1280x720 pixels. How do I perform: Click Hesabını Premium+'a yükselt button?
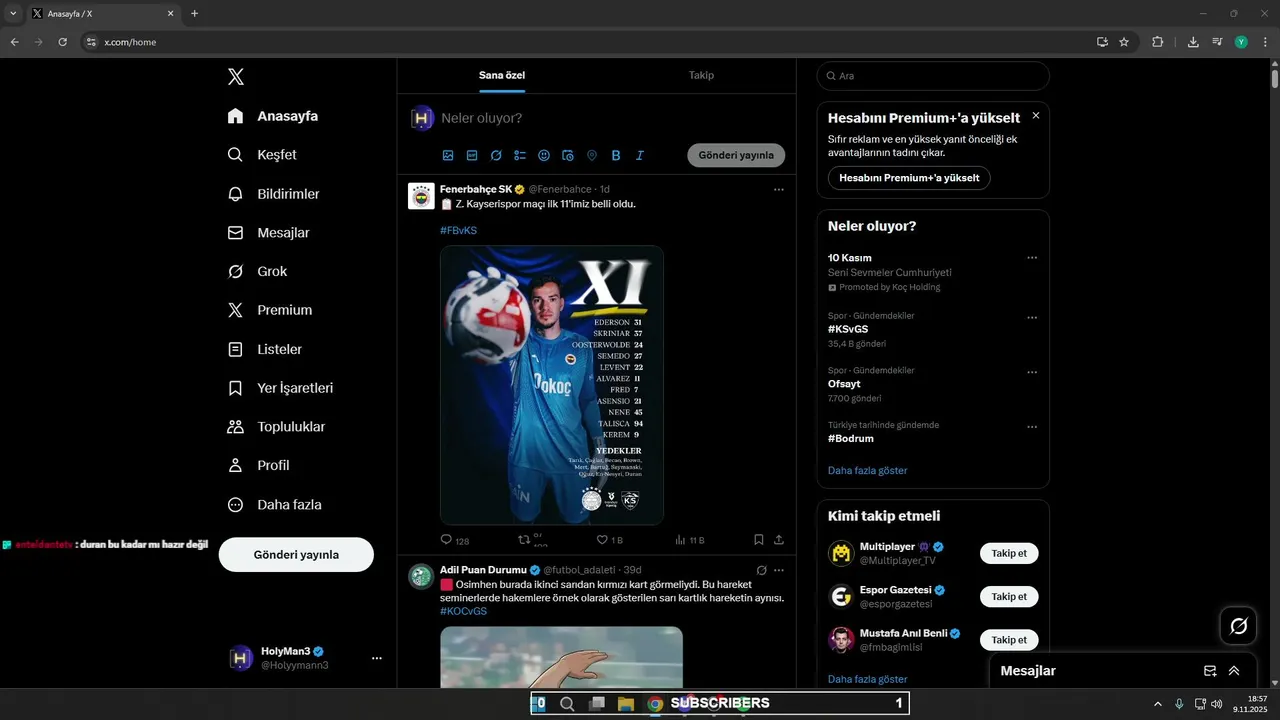point(909,178)
